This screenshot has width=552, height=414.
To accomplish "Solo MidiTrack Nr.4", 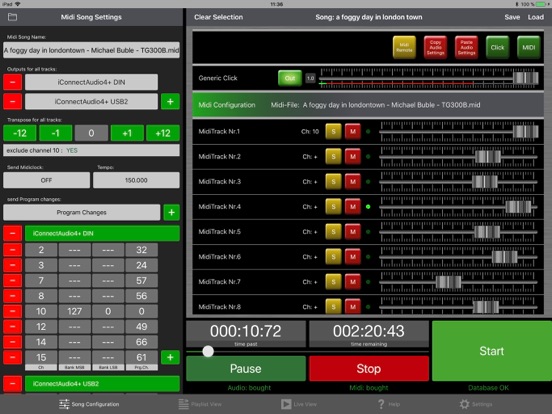I will pos(333,207).
